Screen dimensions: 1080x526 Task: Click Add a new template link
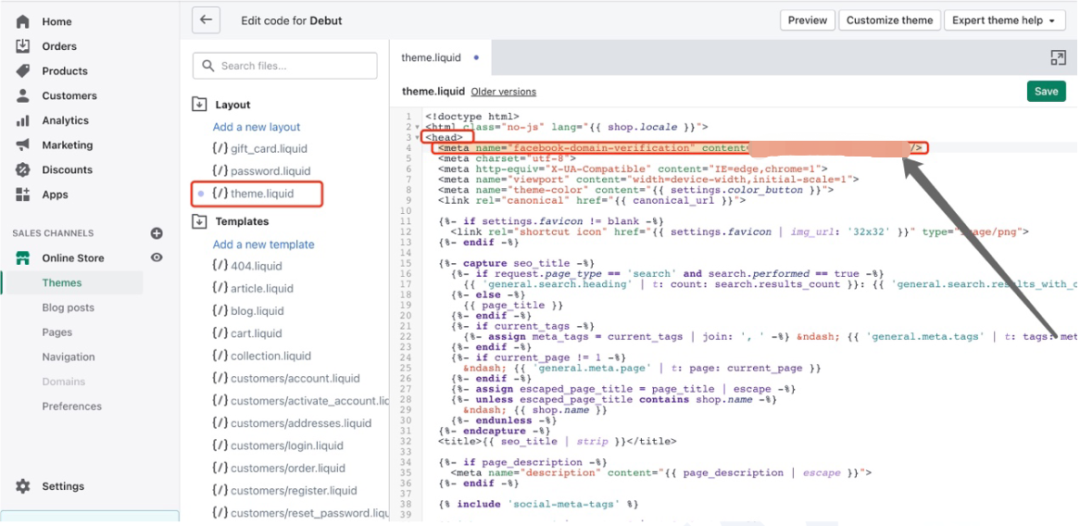click(x=263, y=244)
